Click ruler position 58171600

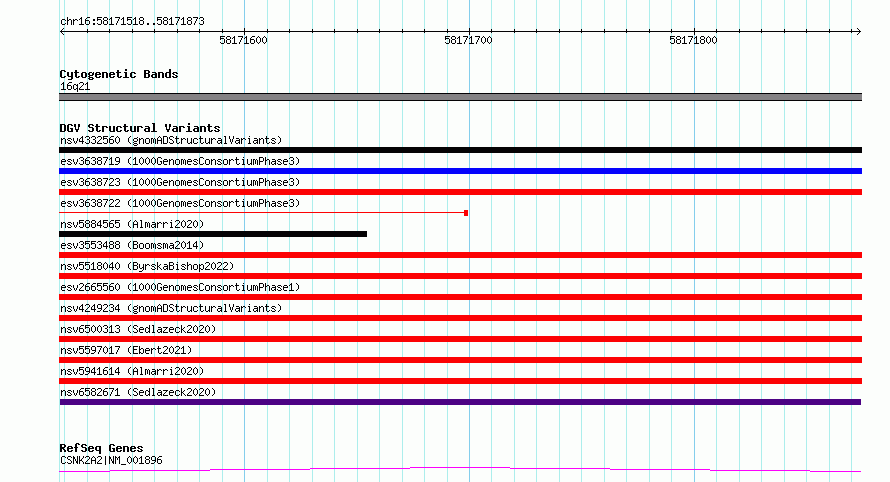pos(244,40)
